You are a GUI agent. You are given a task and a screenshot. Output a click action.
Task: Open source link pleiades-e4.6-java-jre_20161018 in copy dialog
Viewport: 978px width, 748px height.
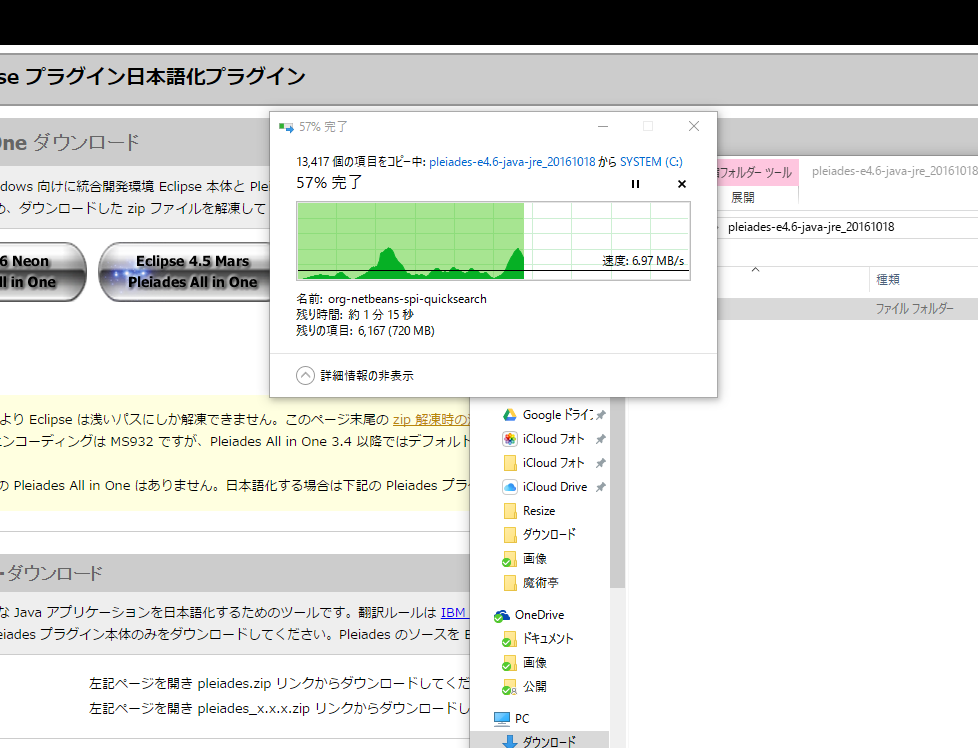click(512, 161)
